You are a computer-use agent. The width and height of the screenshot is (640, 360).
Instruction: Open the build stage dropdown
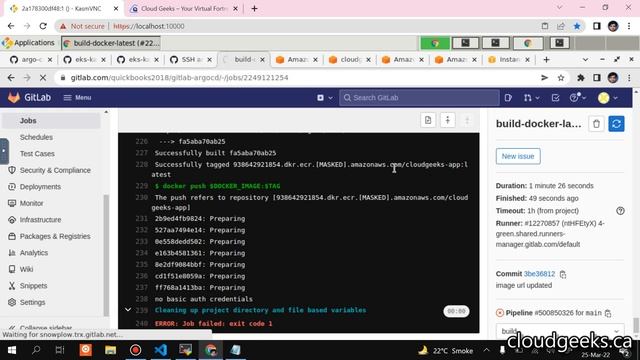pos(560,331)
